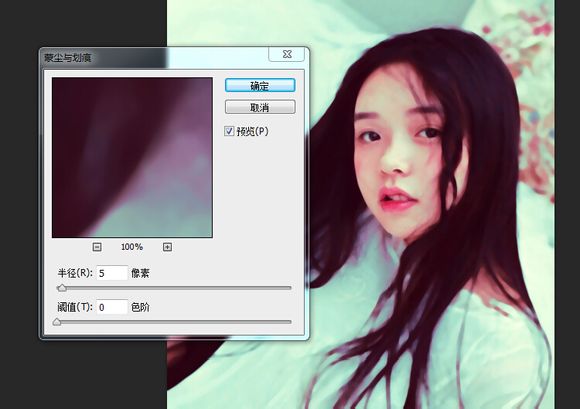Viewport: 580px width, 409px height.
Task: Click the threshold slider handle
Action: (57, 322)
